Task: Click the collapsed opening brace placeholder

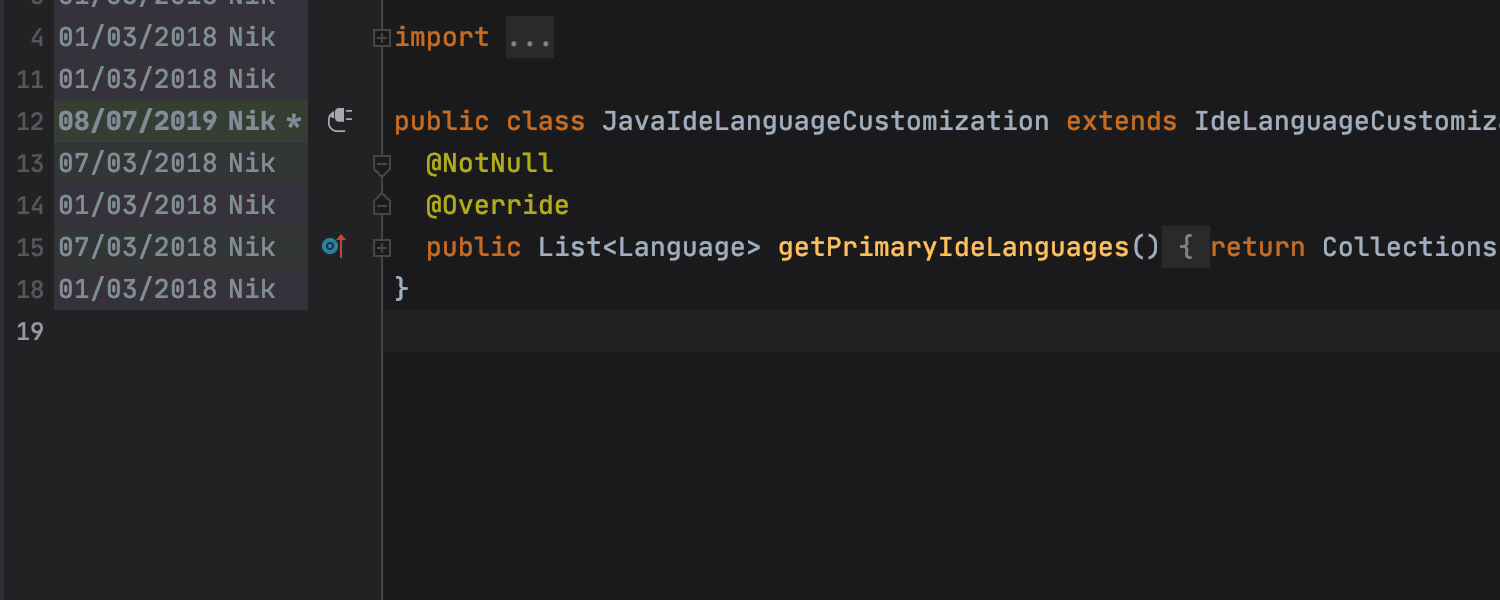Action: pos(1185,247)
